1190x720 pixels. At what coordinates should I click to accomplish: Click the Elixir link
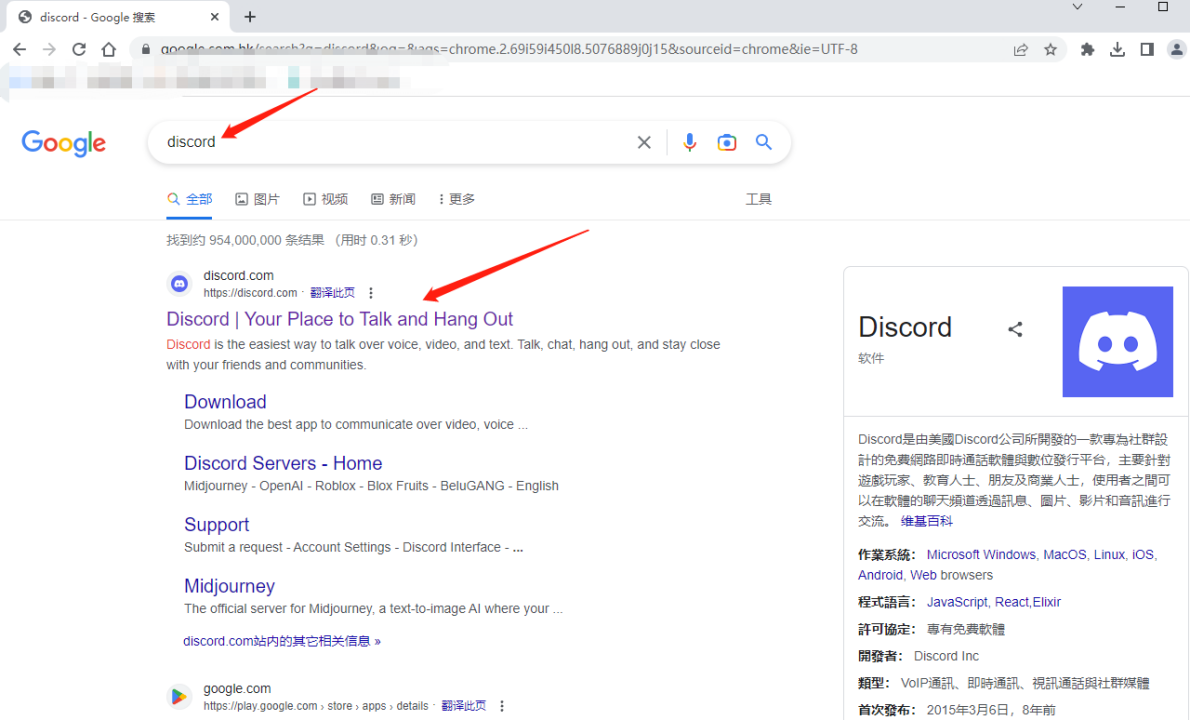coord(1047,602)
